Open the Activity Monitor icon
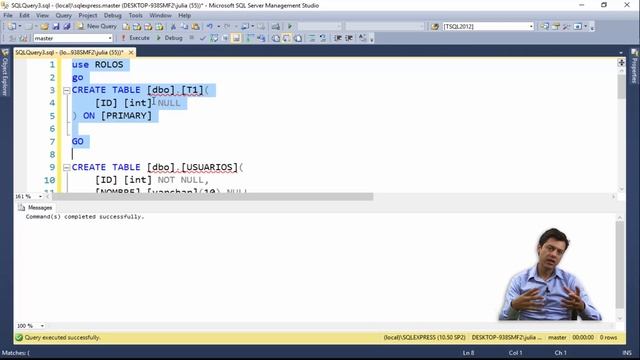This screenshot has height=360, width=640. coord(276,27)
